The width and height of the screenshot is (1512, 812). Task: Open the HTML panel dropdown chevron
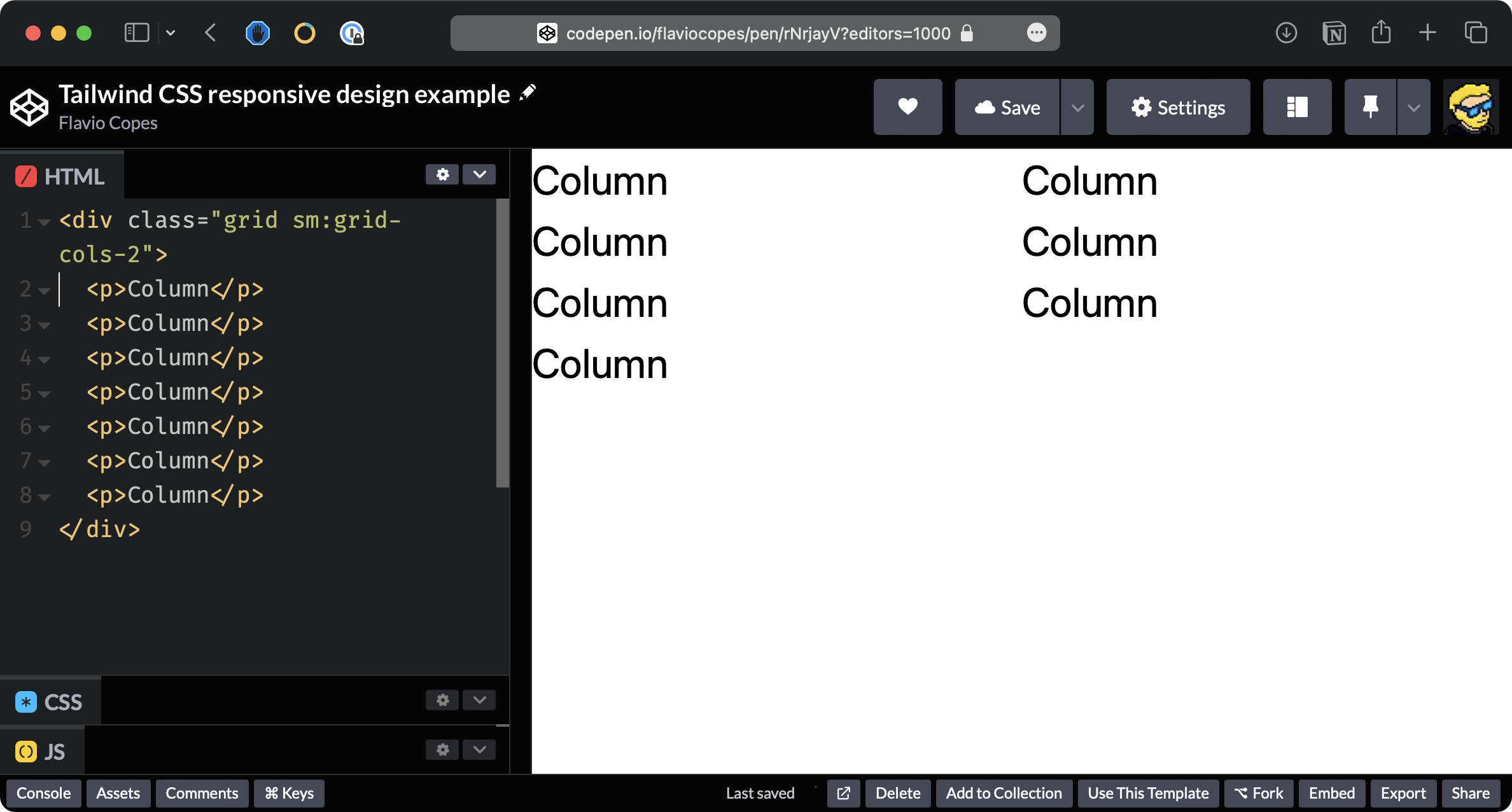479,174
